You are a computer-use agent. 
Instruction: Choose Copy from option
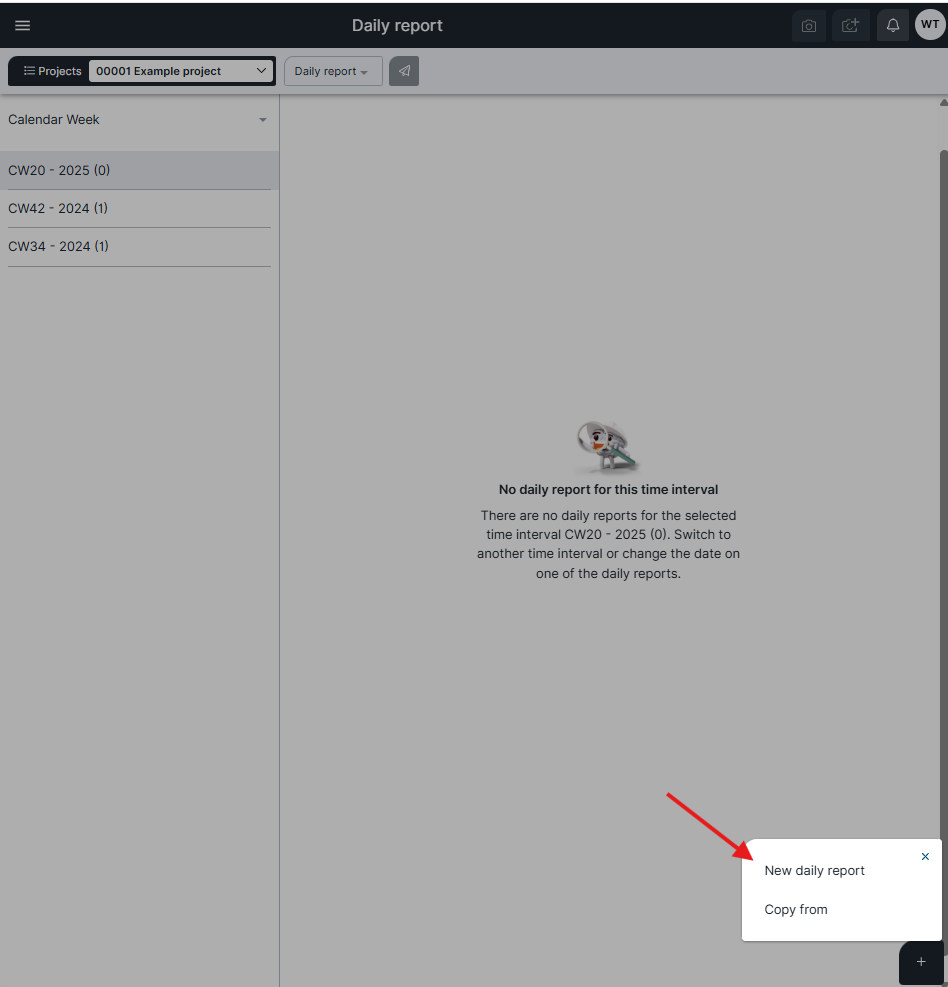tap(796, 910)
